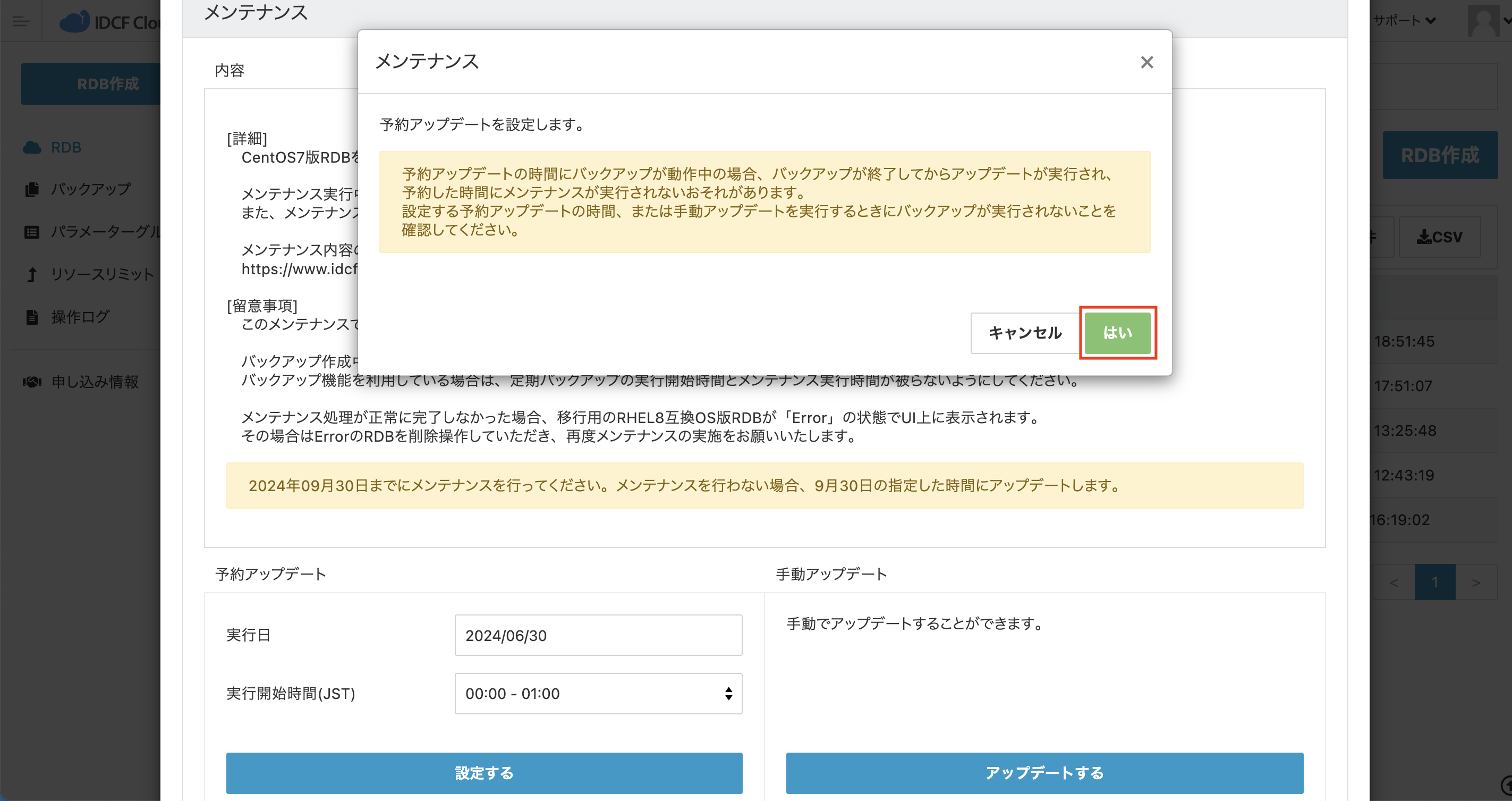Download list via CSV button
The height and width of the screenshot is (801, 1512).
coord(1439,237)
